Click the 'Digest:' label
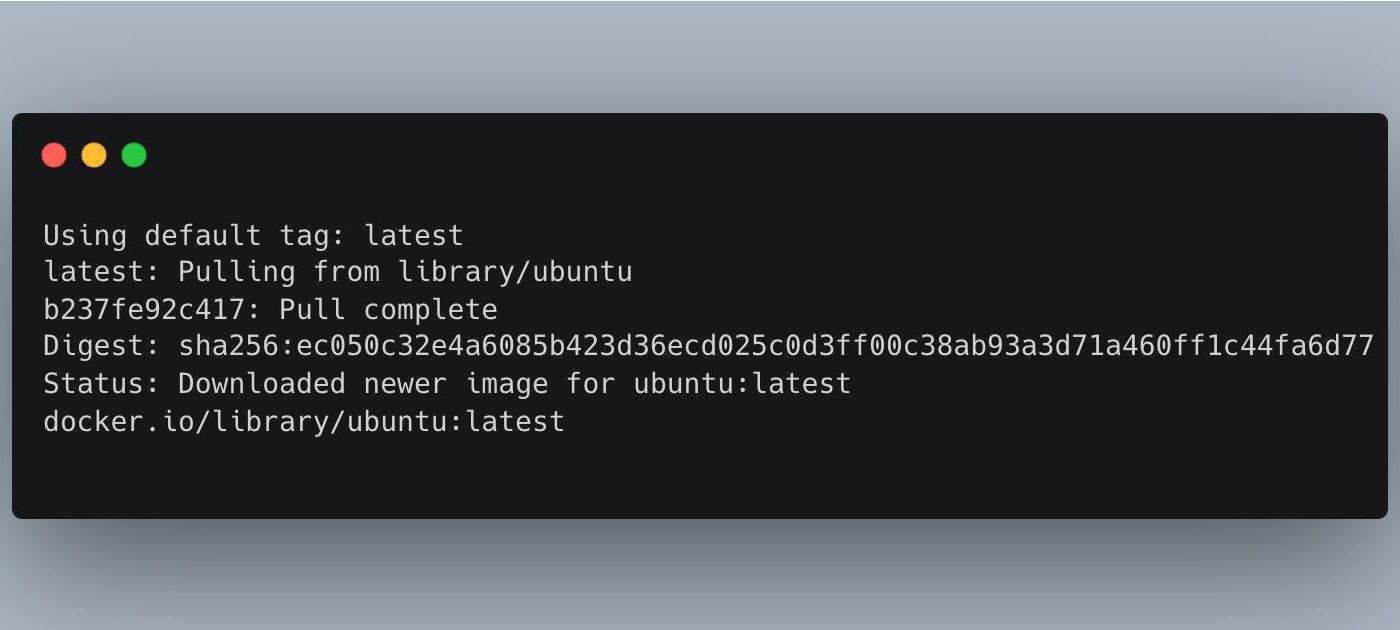The width and height of the screenshot is (1400, 630). pos(102,347)
